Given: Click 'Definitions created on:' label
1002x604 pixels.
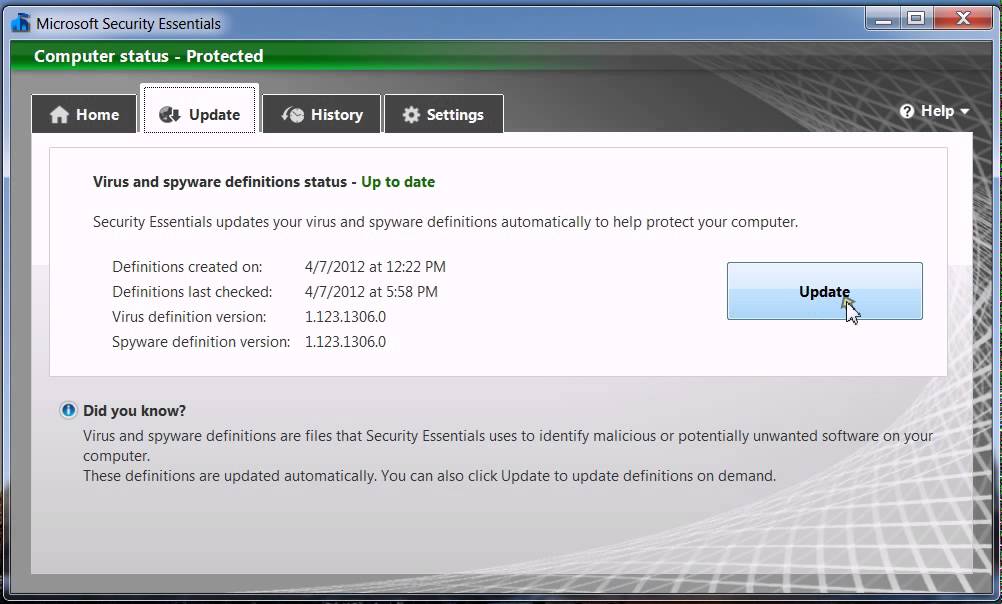Looking at the screenshot, I should tap(187, 267).
